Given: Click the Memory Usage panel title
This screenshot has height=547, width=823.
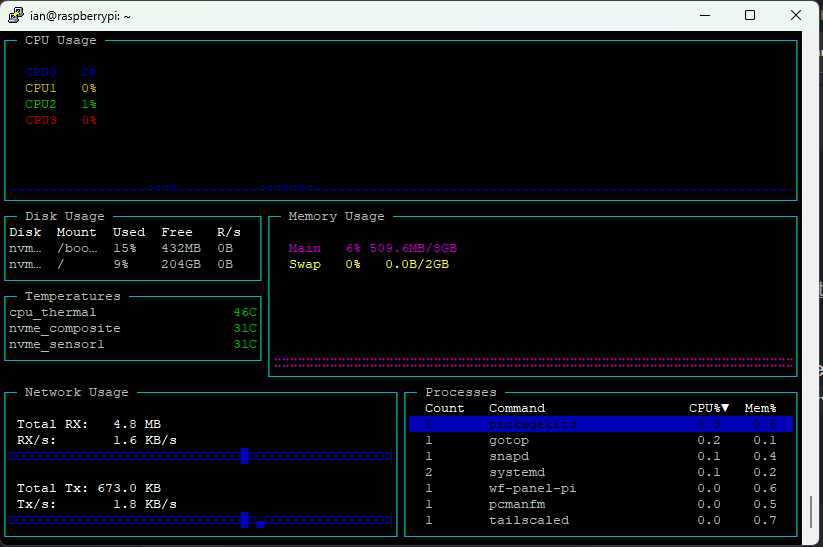Looking at the screenshot, I should pos(336,216).
